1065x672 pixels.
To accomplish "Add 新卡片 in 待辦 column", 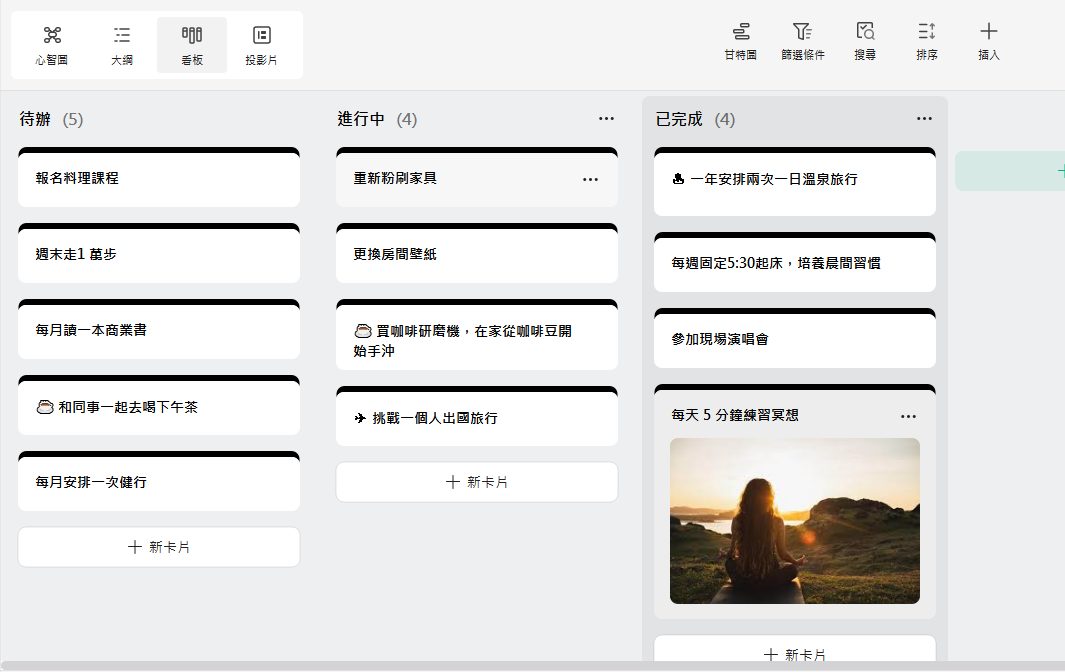I will pos(159,547).
